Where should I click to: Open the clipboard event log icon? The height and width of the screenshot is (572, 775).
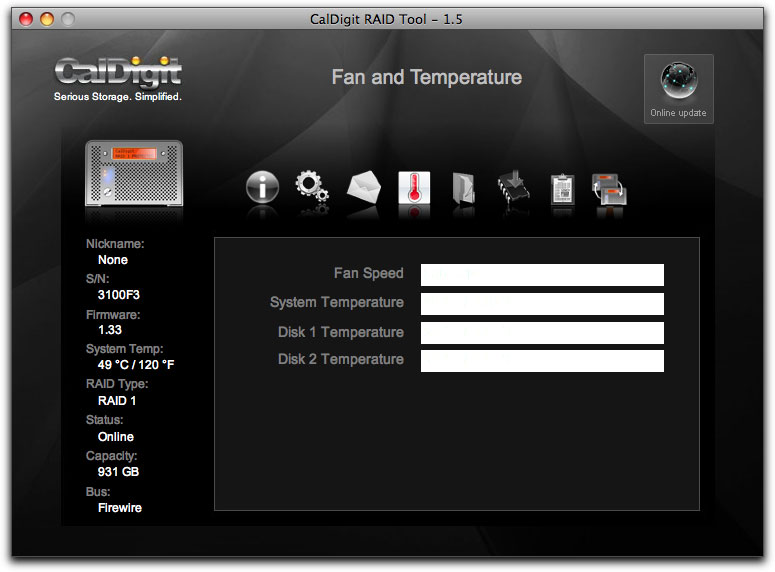562,188
